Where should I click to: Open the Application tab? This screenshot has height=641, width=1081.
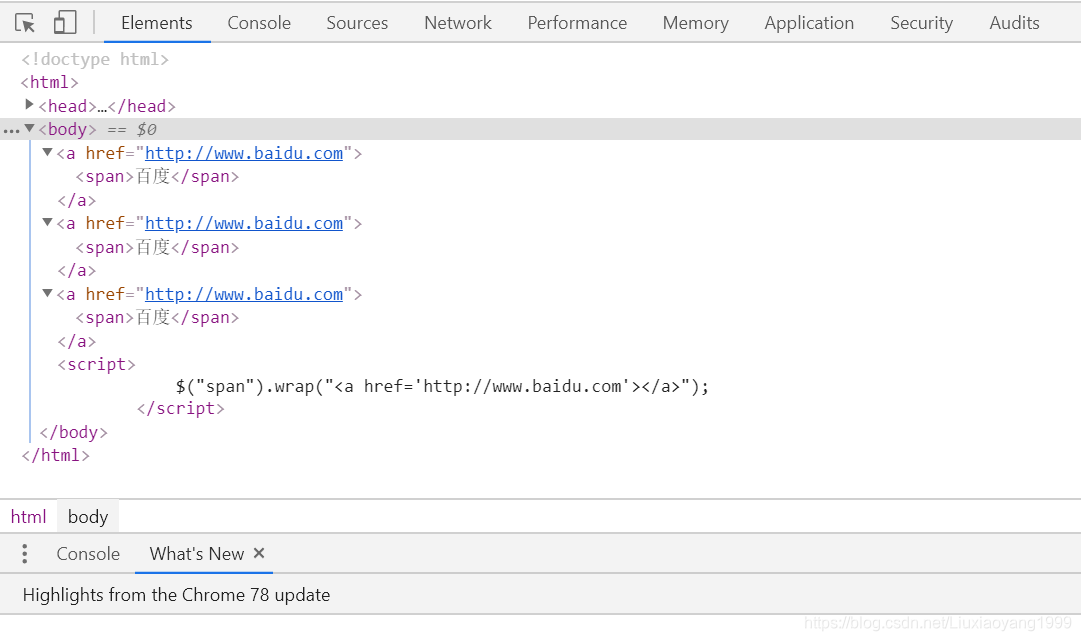pyautogui.click(x=809, y=23)
